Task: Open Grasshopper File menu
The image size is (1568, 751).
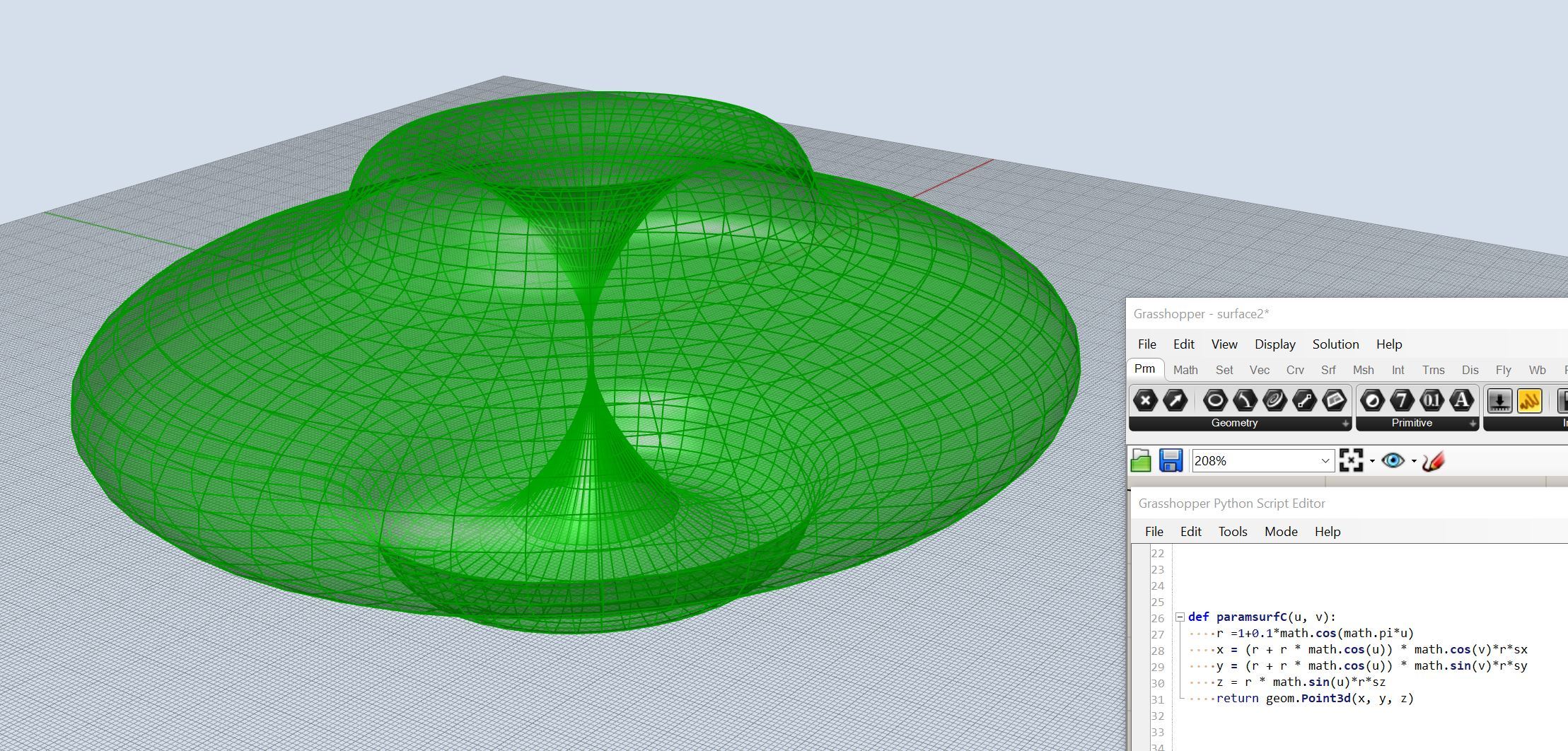Action: (x=1147, y=344)
